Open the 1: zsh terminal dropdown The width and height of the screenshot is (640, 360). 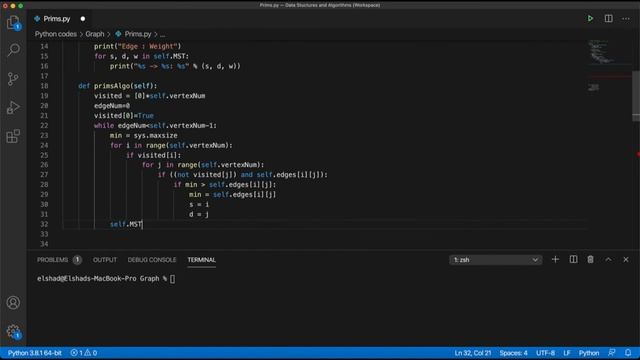pyautogui.click(x=496, y=260)
